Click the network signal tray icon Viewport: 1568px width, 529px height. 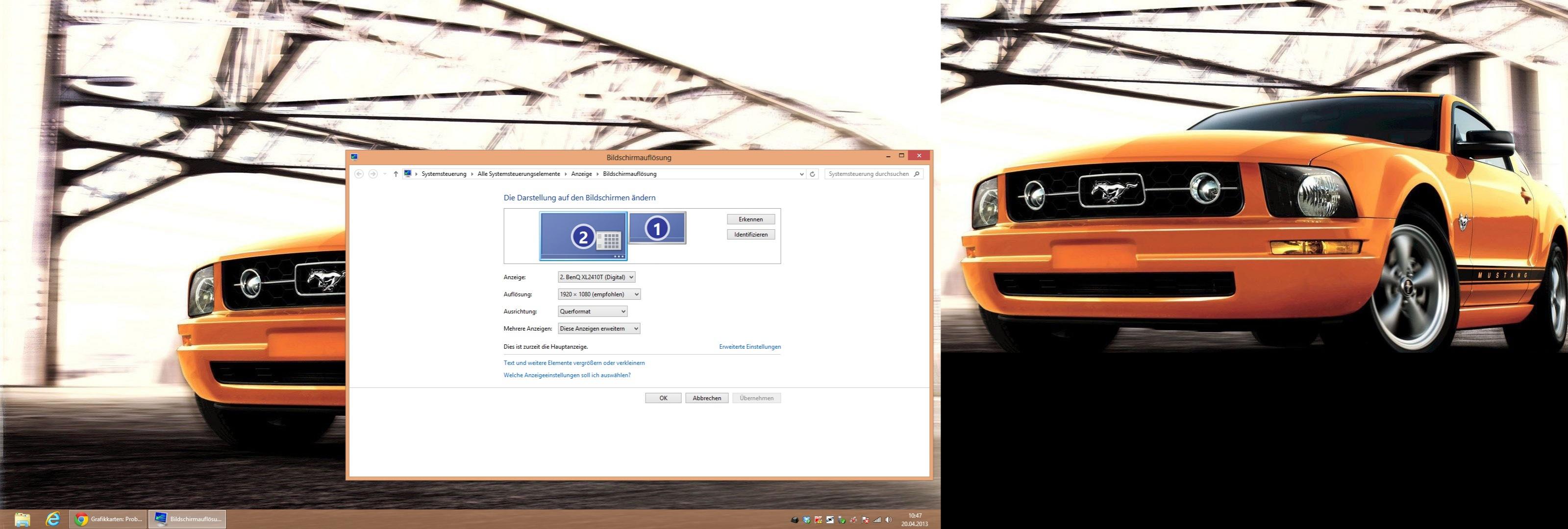click(877, 520)
